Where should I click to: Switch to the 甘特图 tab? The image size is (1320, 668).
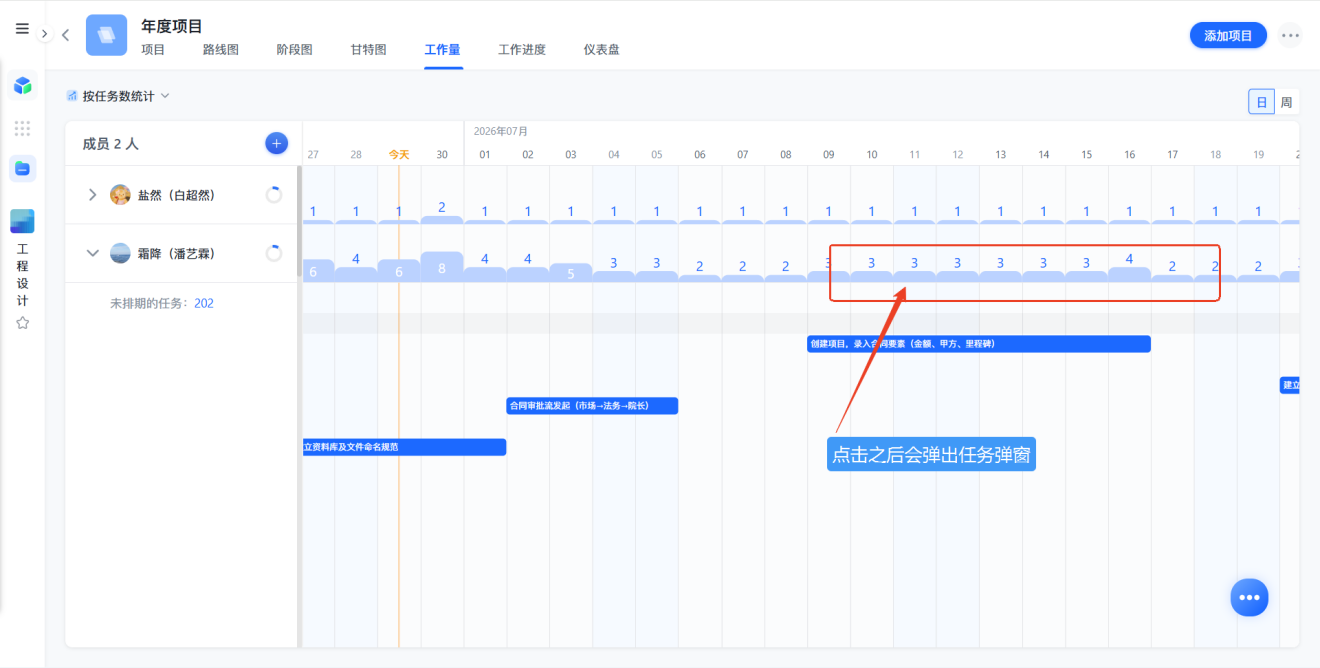click(x=368, y=49)
